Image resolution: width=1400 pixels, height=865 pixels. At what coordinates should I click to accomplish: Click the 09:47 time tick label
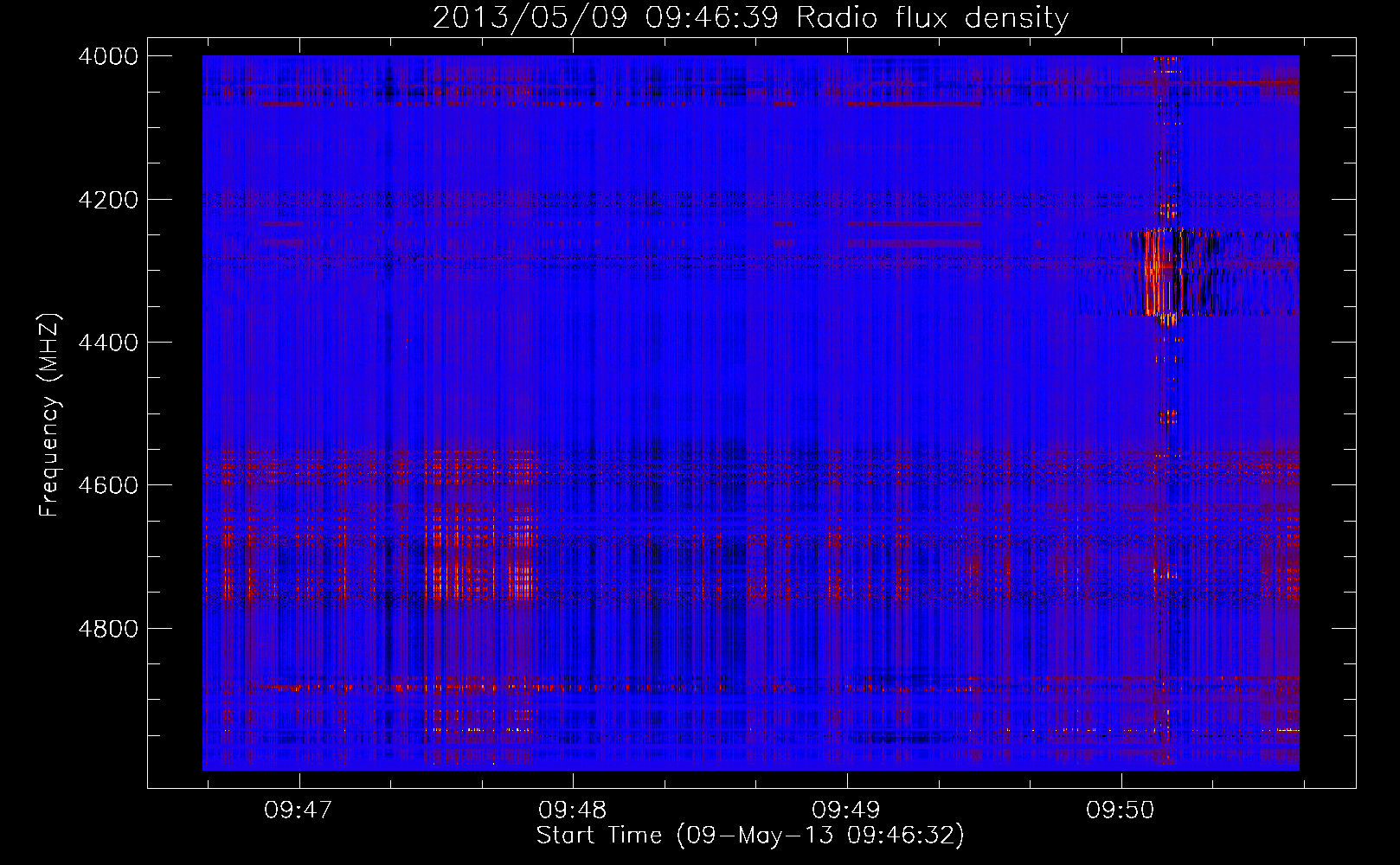click(x=299, y=810)
